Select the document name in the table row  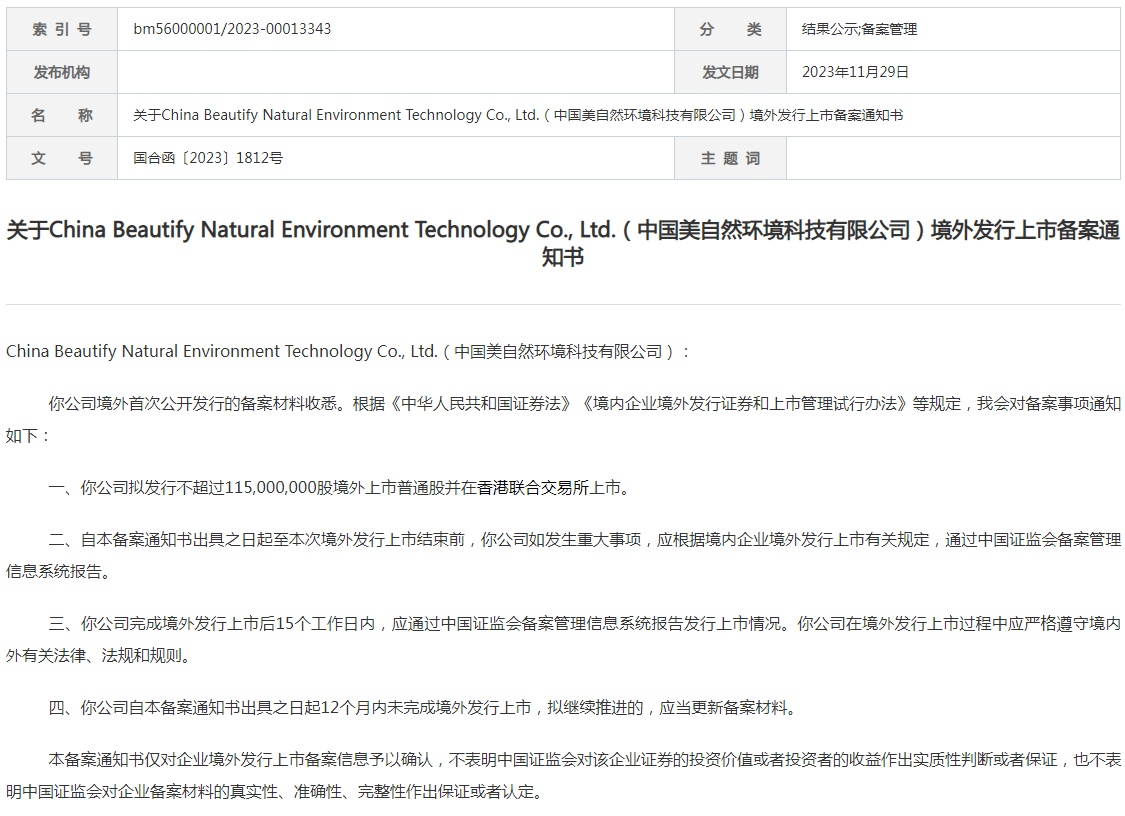point(518,115)
